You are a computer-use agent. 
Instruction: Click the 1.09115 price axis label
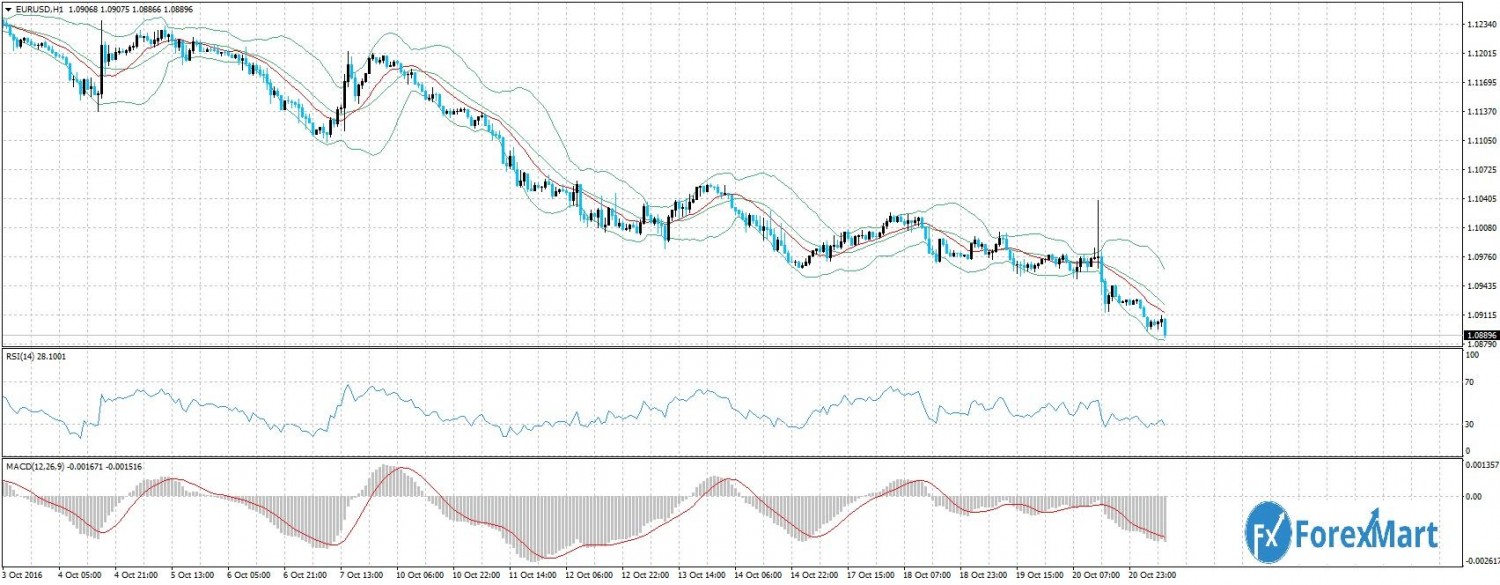click(1480, 315)
